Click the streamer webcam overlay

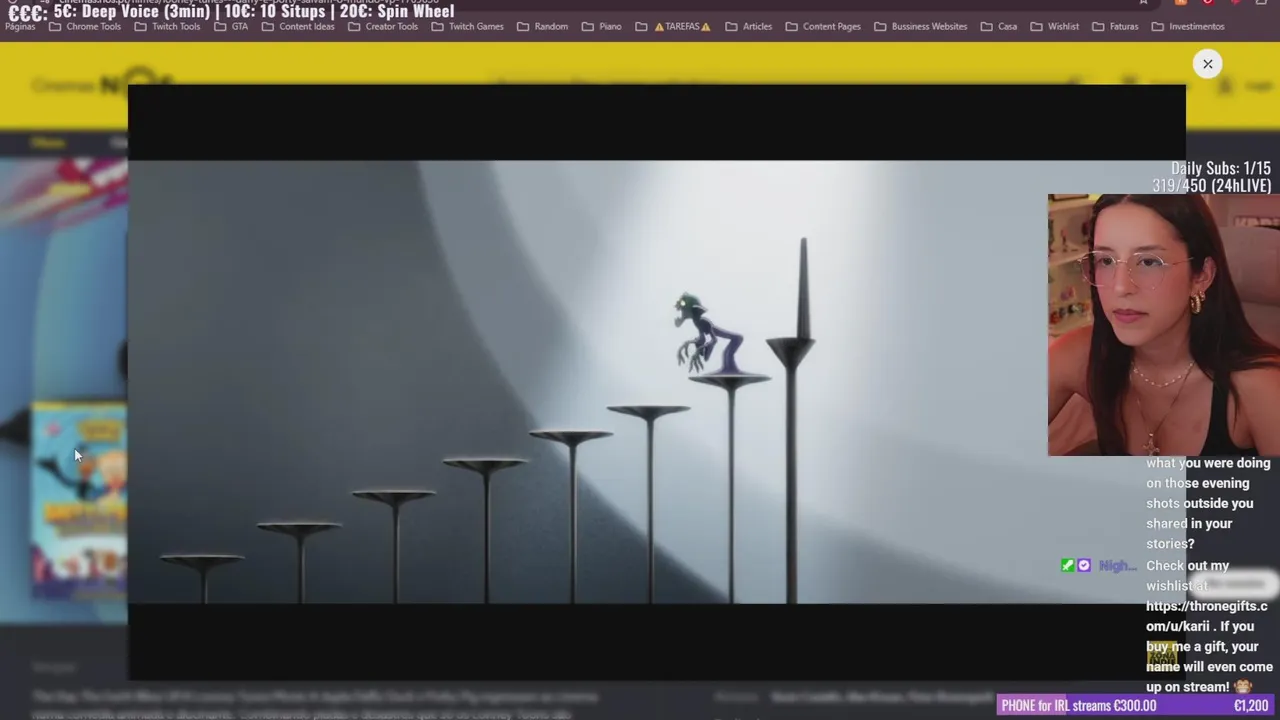pos(1164,325)
